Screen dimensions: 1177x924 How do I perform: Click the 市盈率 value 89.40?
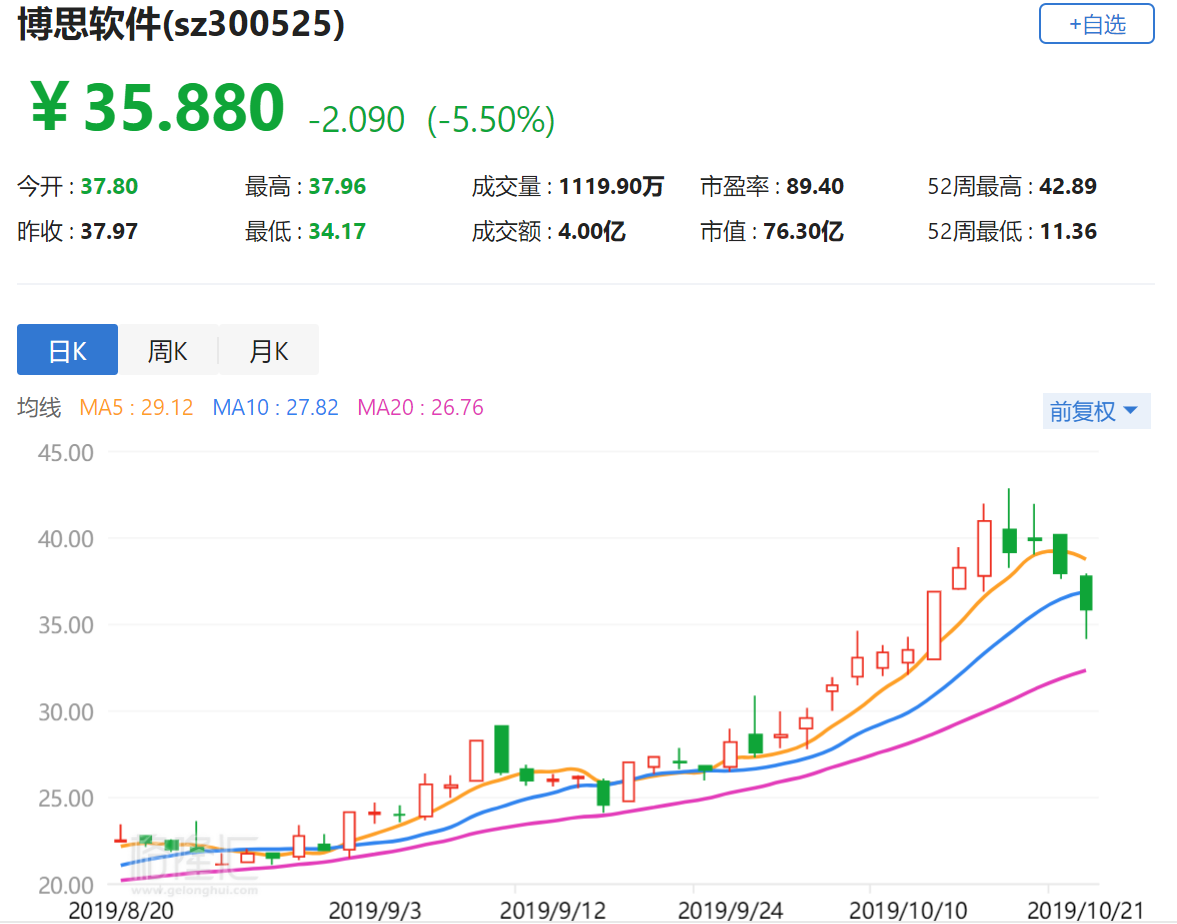click(815, 186)
